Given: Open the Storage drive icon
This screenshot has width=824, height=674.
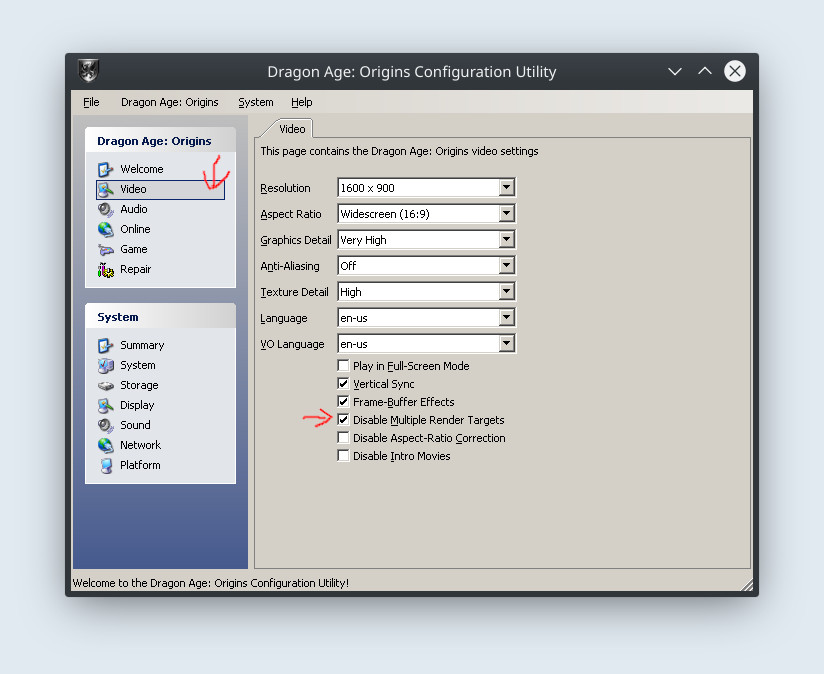Looking at the screenshot, I should click(106, 386).
